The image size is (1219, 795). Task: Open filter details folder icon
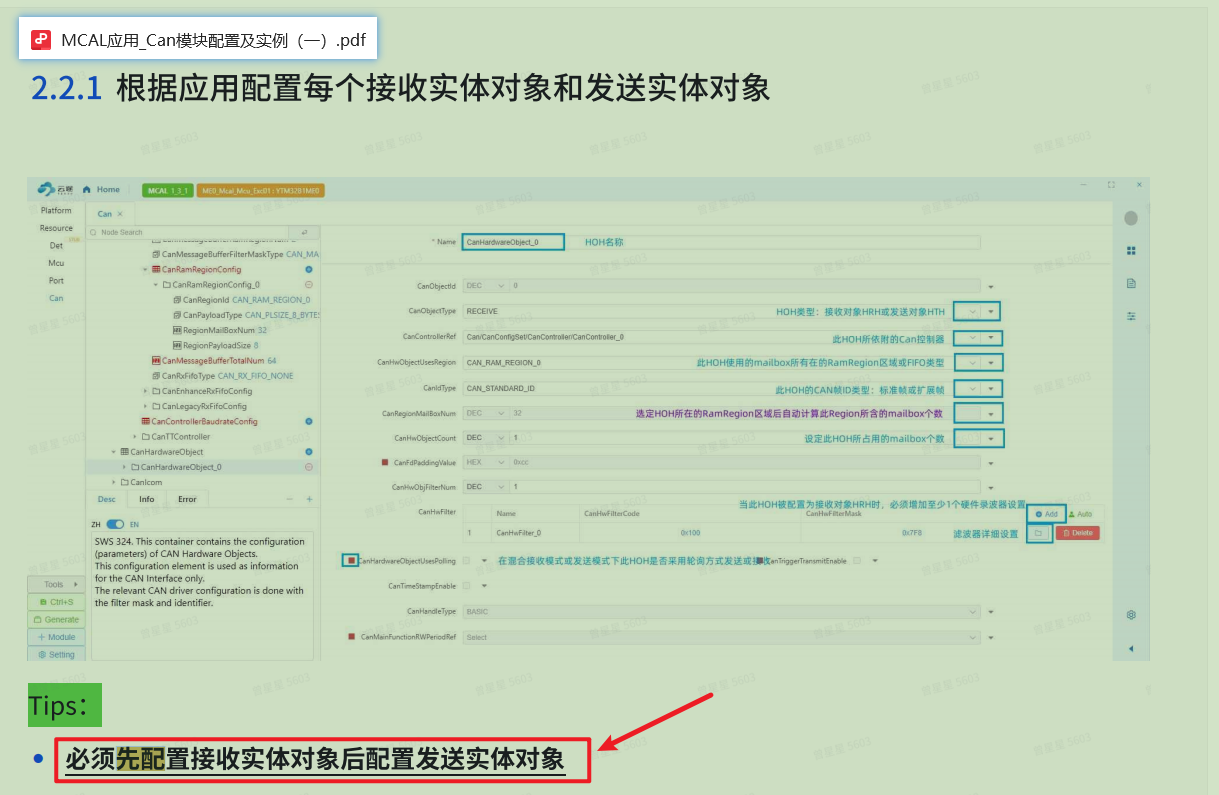tap(1039, 534)
